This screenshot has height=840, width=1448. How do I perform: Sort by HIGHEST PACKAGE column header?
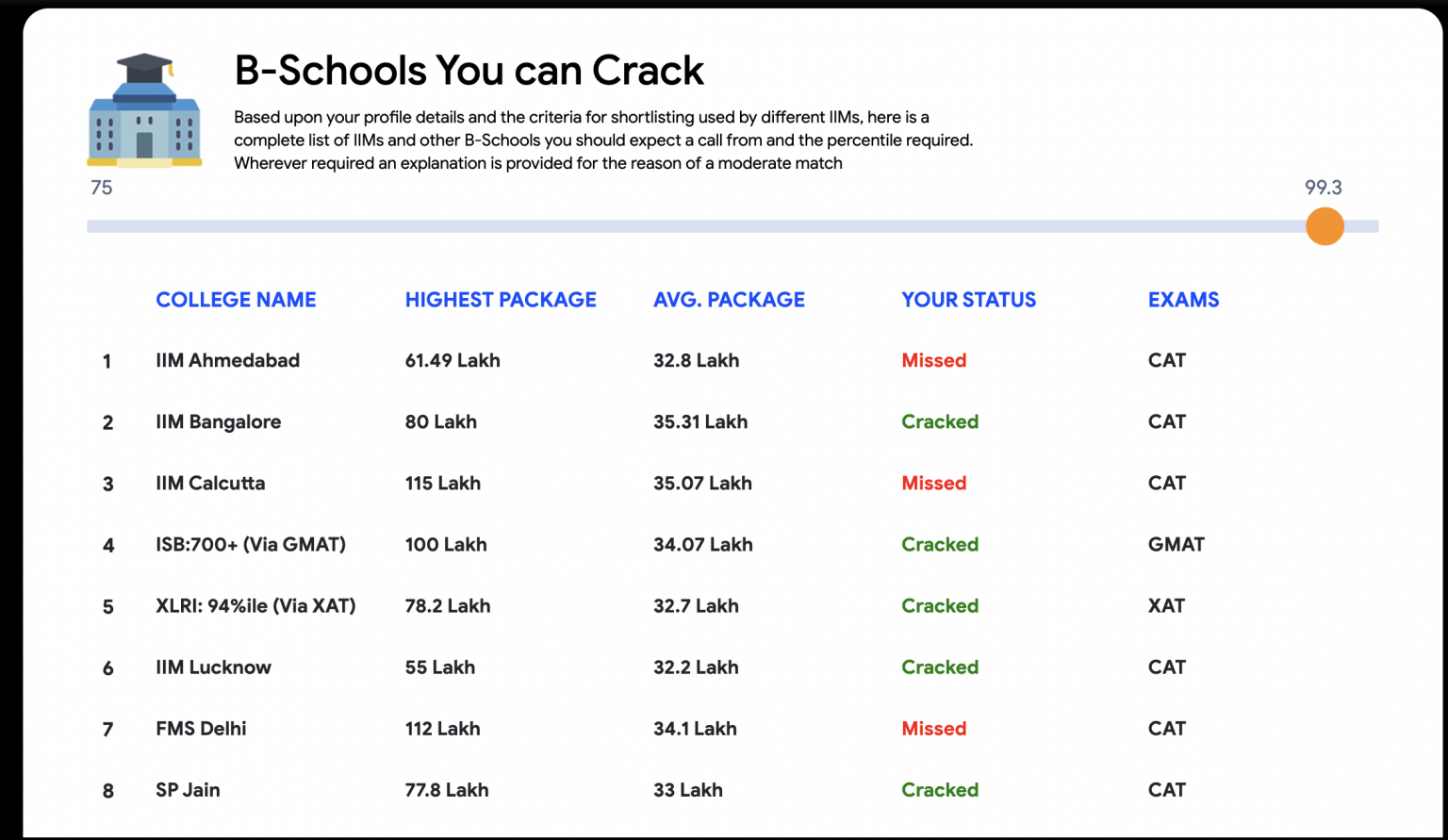coord(501,299)
